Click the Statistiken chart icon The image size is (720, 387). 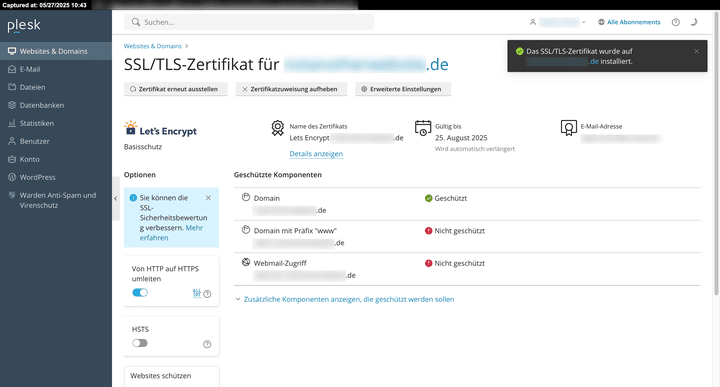click(x=12, y=123)
